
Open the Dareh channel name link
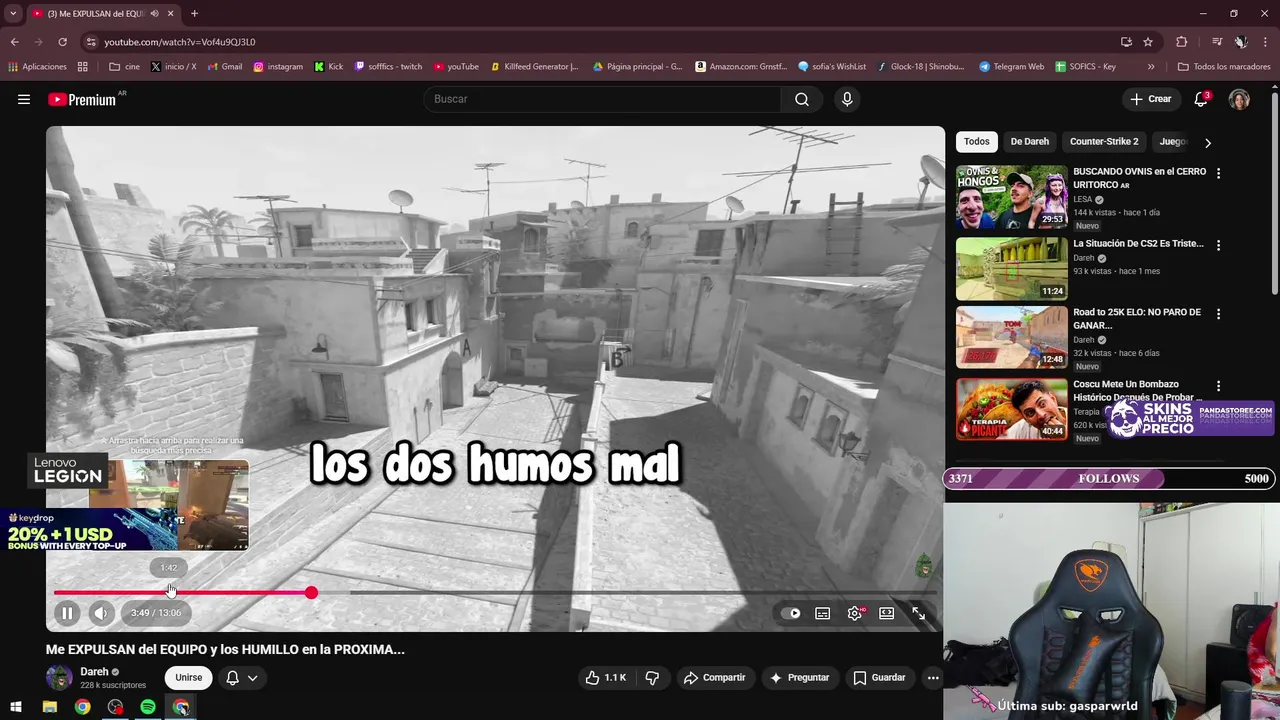pos(94,672)
